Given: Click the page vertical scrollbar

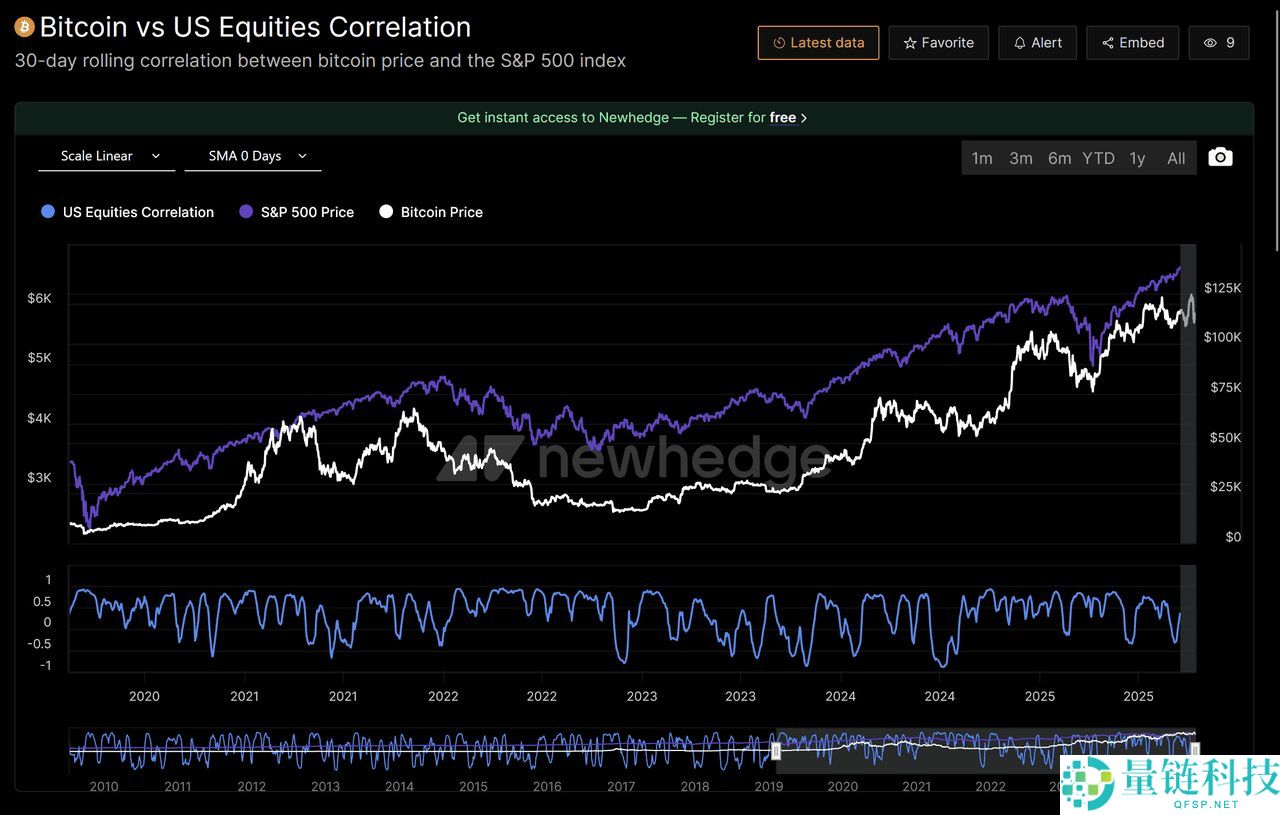Looking at the screenshot, I should point(1275,120).
